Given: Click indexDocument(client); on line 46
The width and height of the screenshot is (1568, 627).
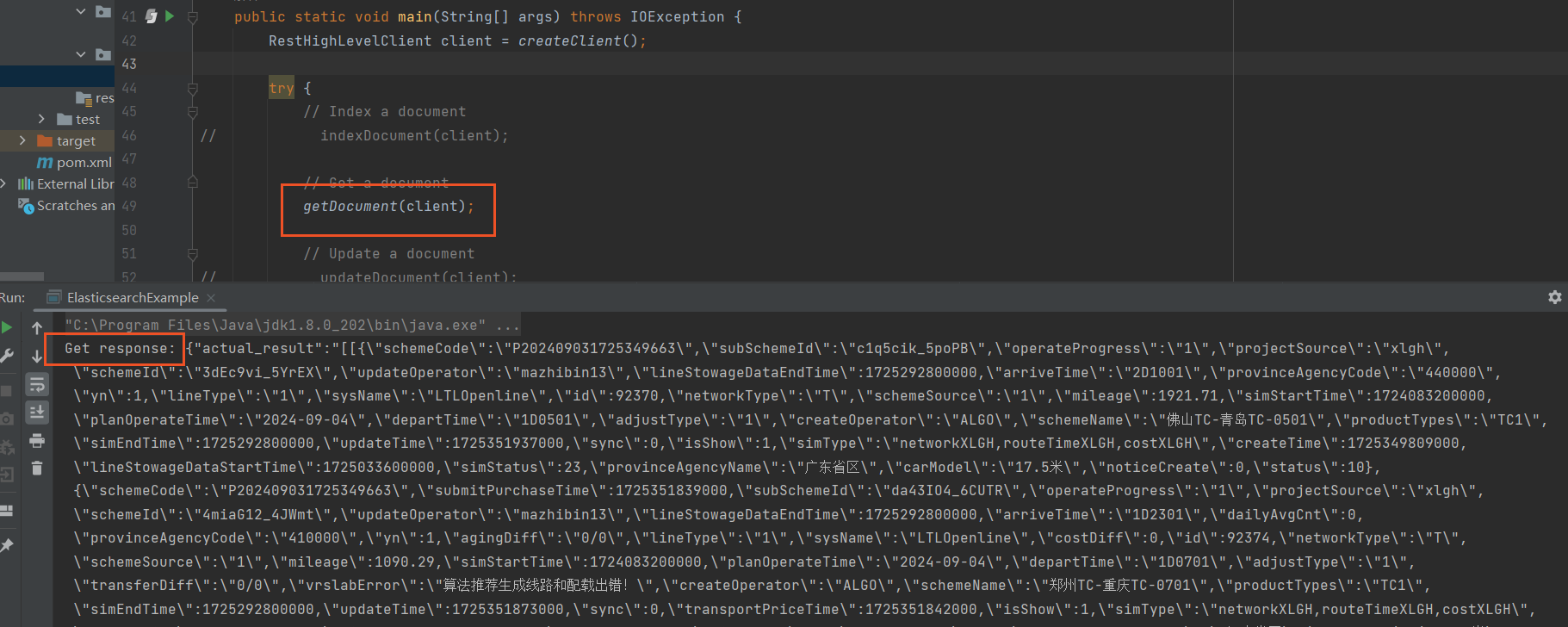Looking at the screenshot, I should click(414, 135).
